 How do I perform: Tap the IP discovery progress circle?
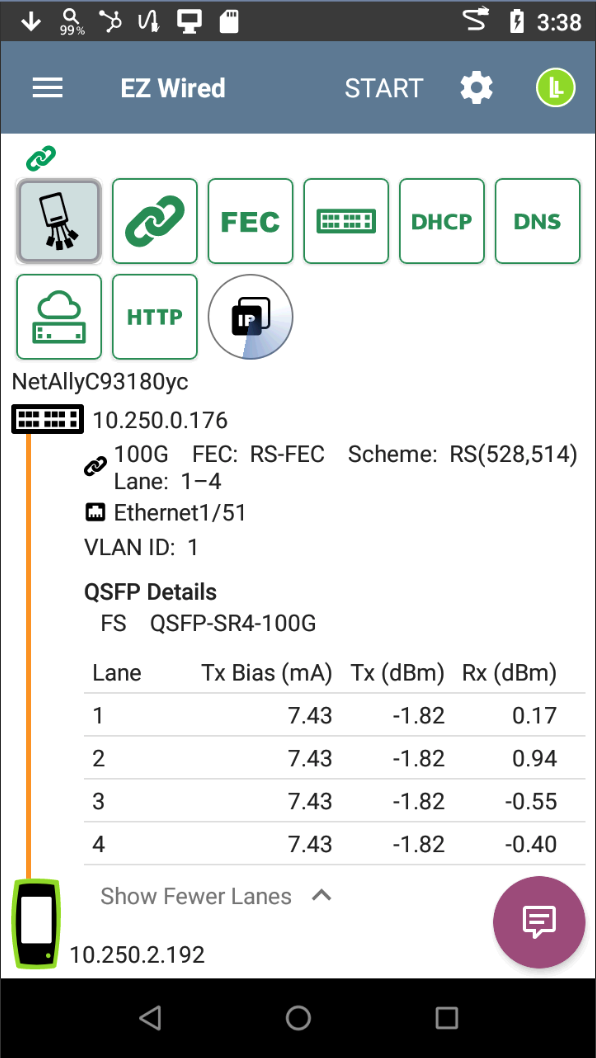pos(250,316)
